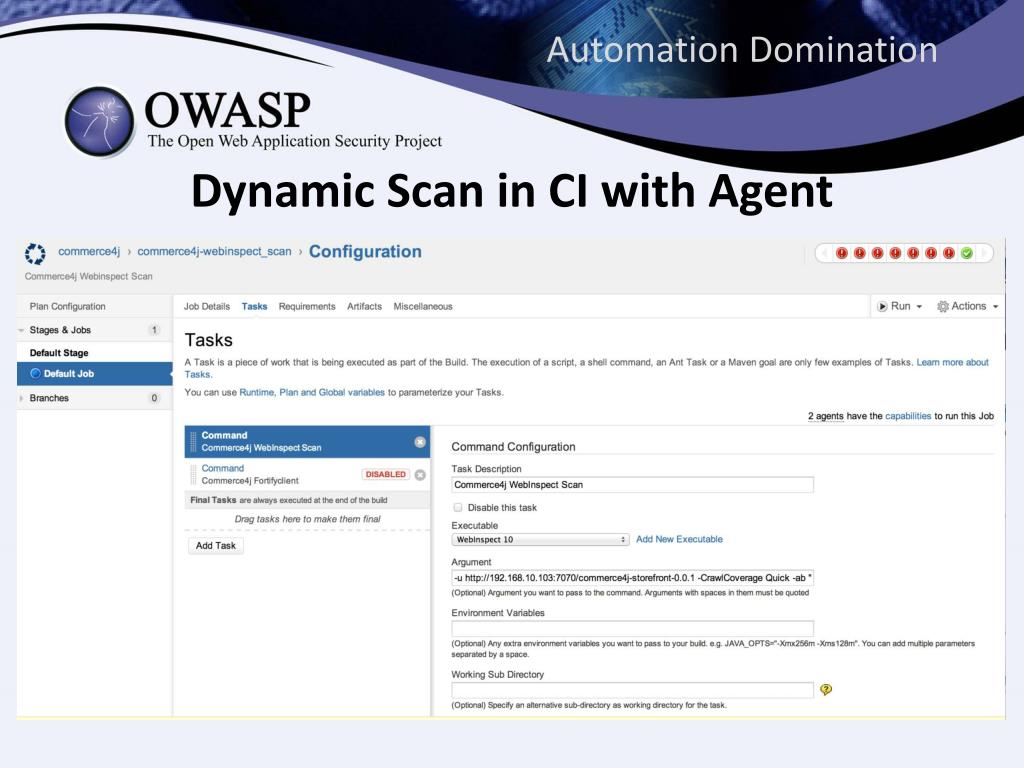Viewport: 1024px width, 768px height.
Task: Click the DISABLED badge on Fortifyclient task
Action: [x=385, y=475]
